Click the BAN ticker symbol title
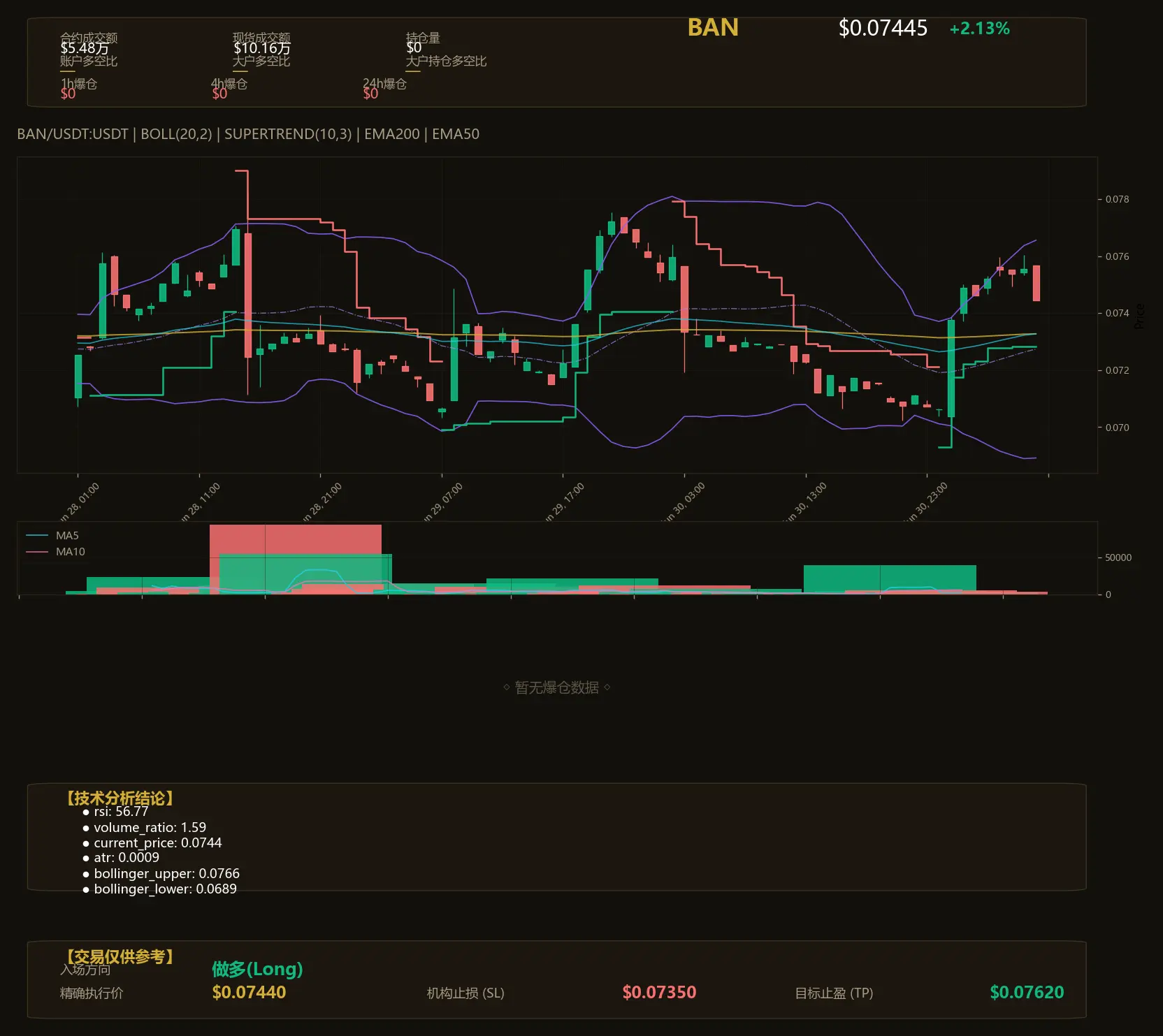1163x1036 pixels. click(x=713, y=27)
